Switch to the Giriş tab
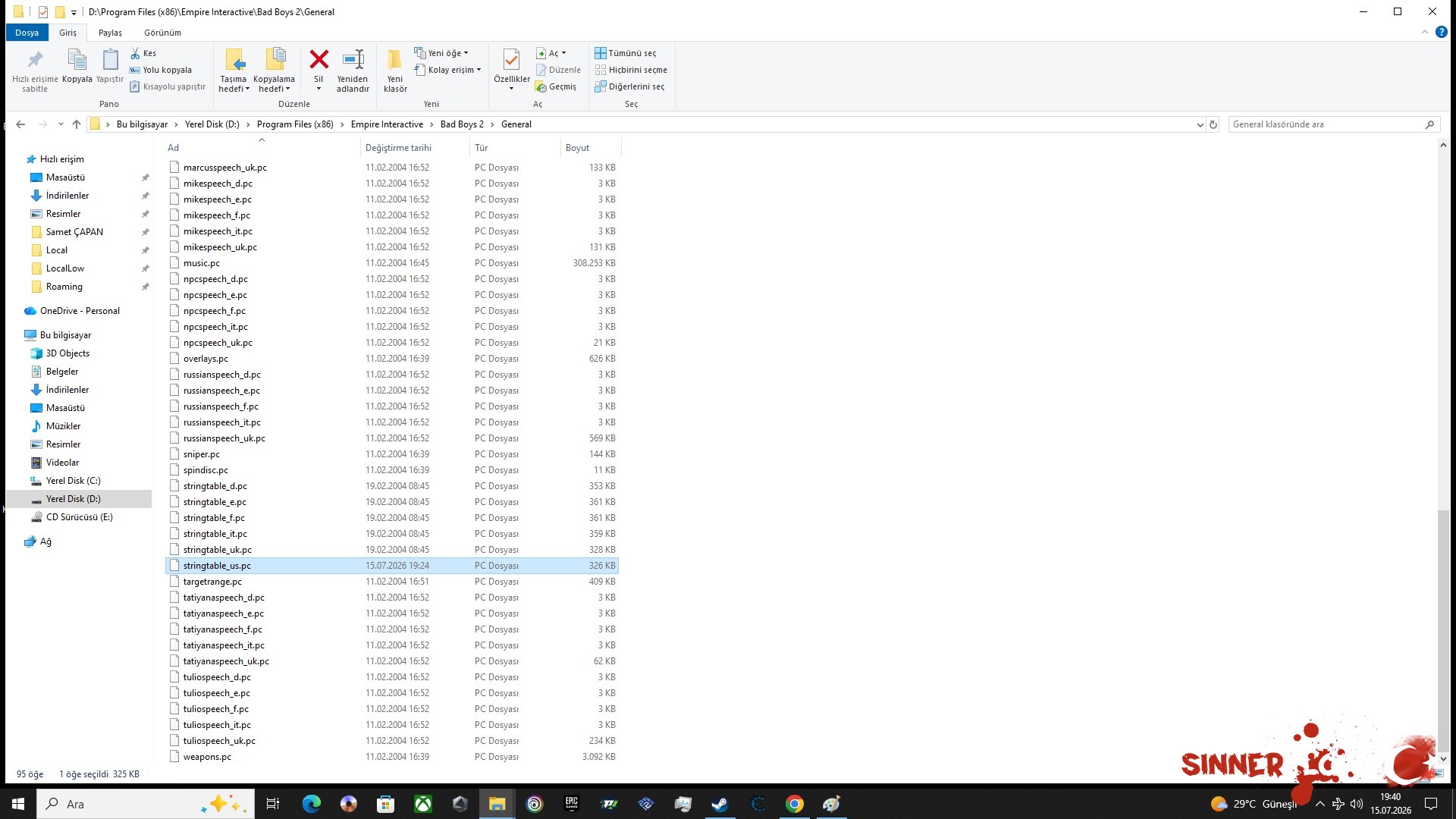The height and width of the screenshot is (819, 1456). (x=68, y=33)
